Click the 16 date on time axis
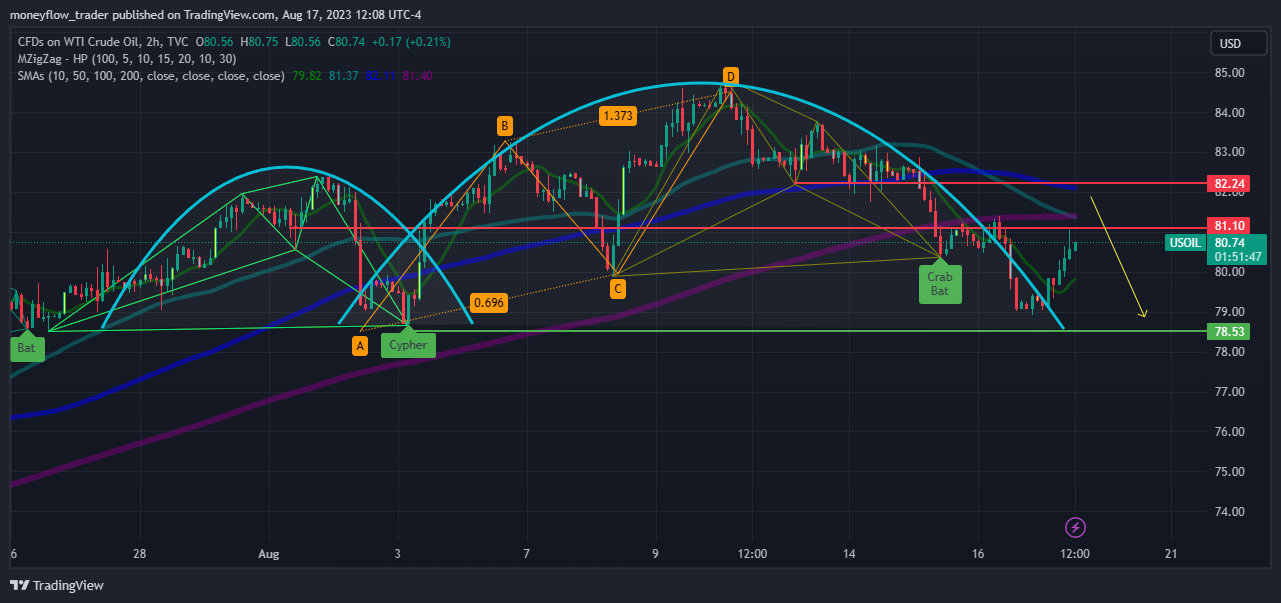 click(978, 554)
